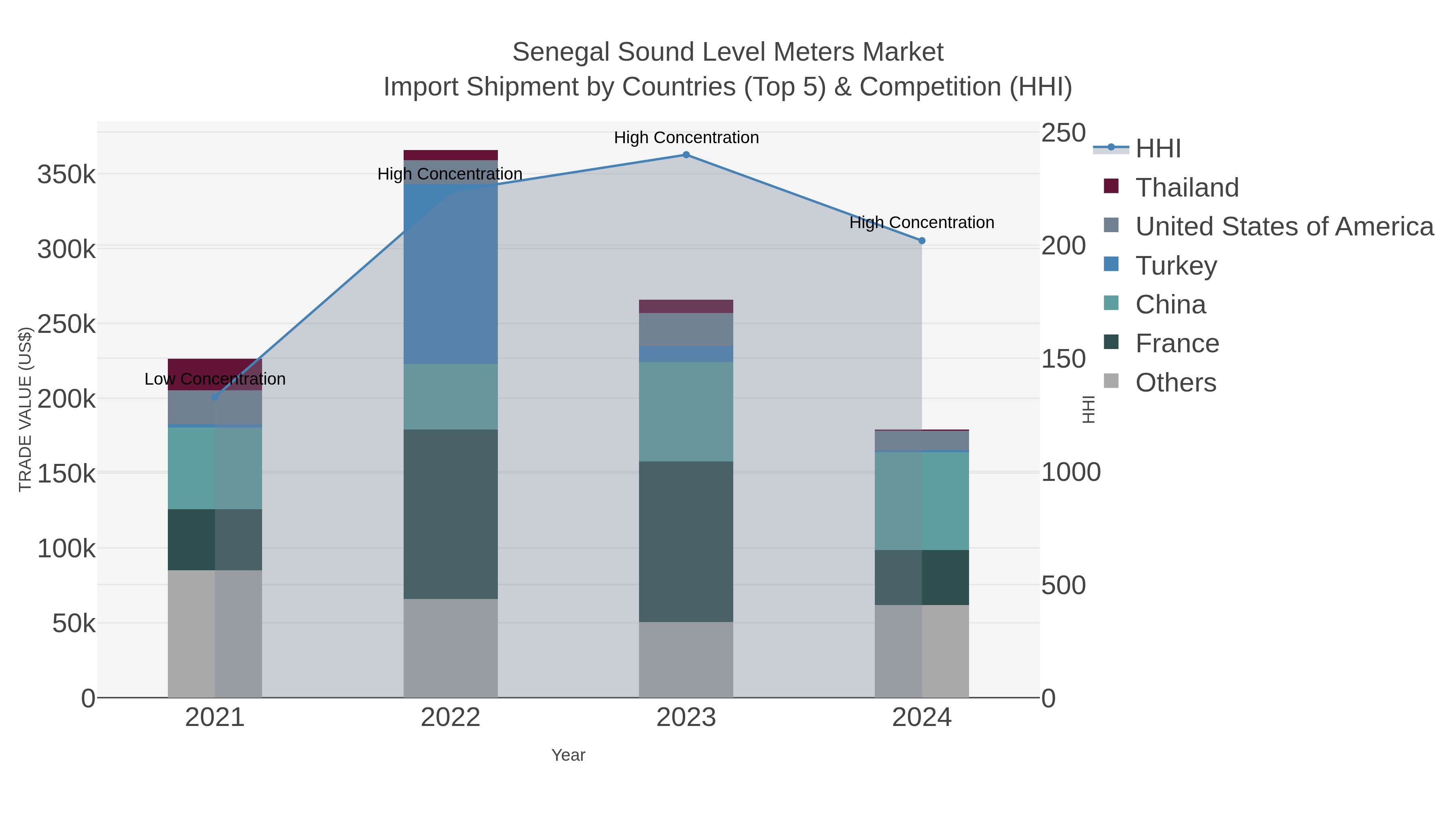Click the Others gray legend swatch

point(1111,381)
